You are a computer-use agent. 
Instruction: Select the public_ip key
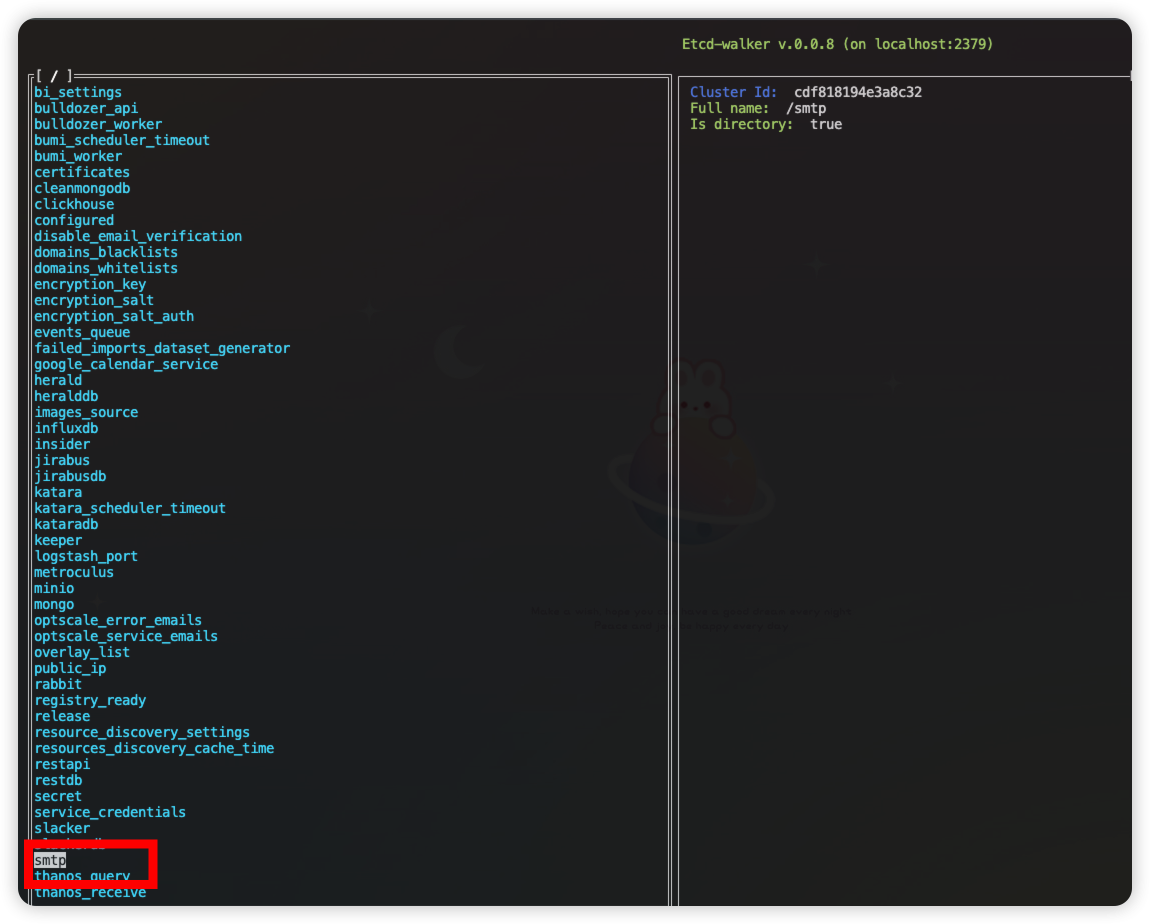[x=70, y=669]
